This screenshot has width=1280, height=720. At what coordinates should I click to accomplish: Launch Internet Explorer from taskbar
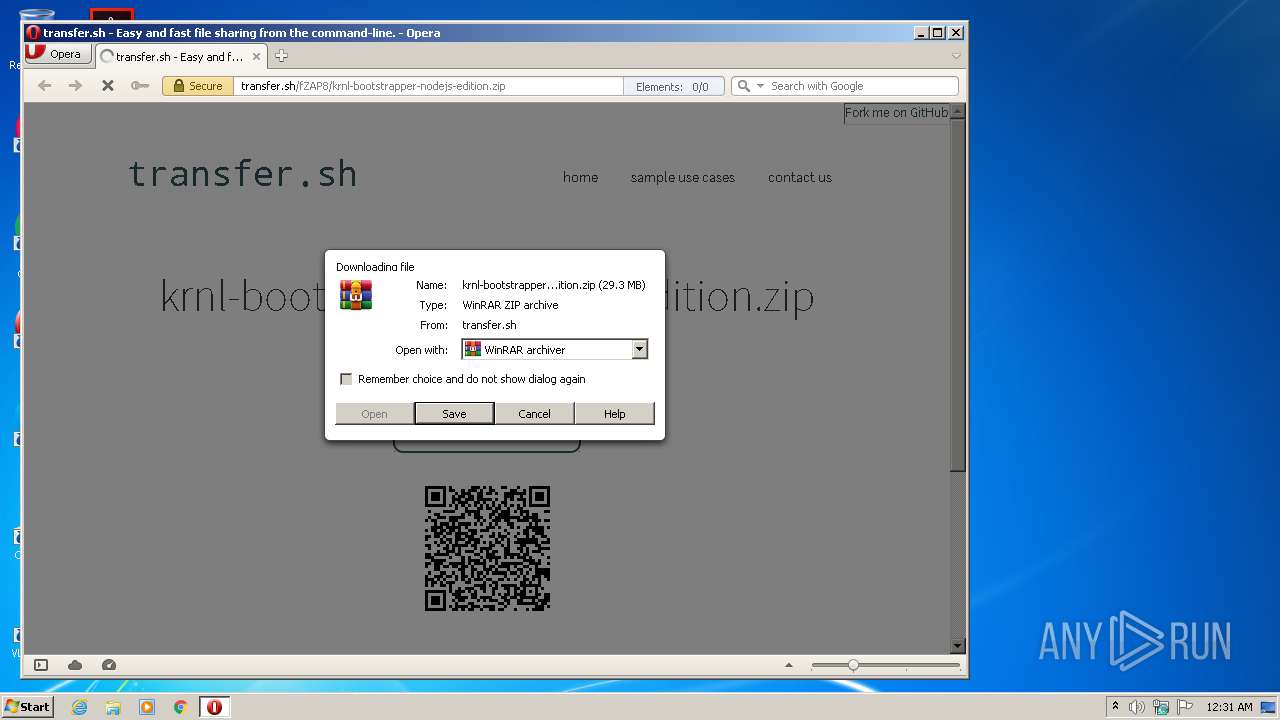click(x=79, y=707)
